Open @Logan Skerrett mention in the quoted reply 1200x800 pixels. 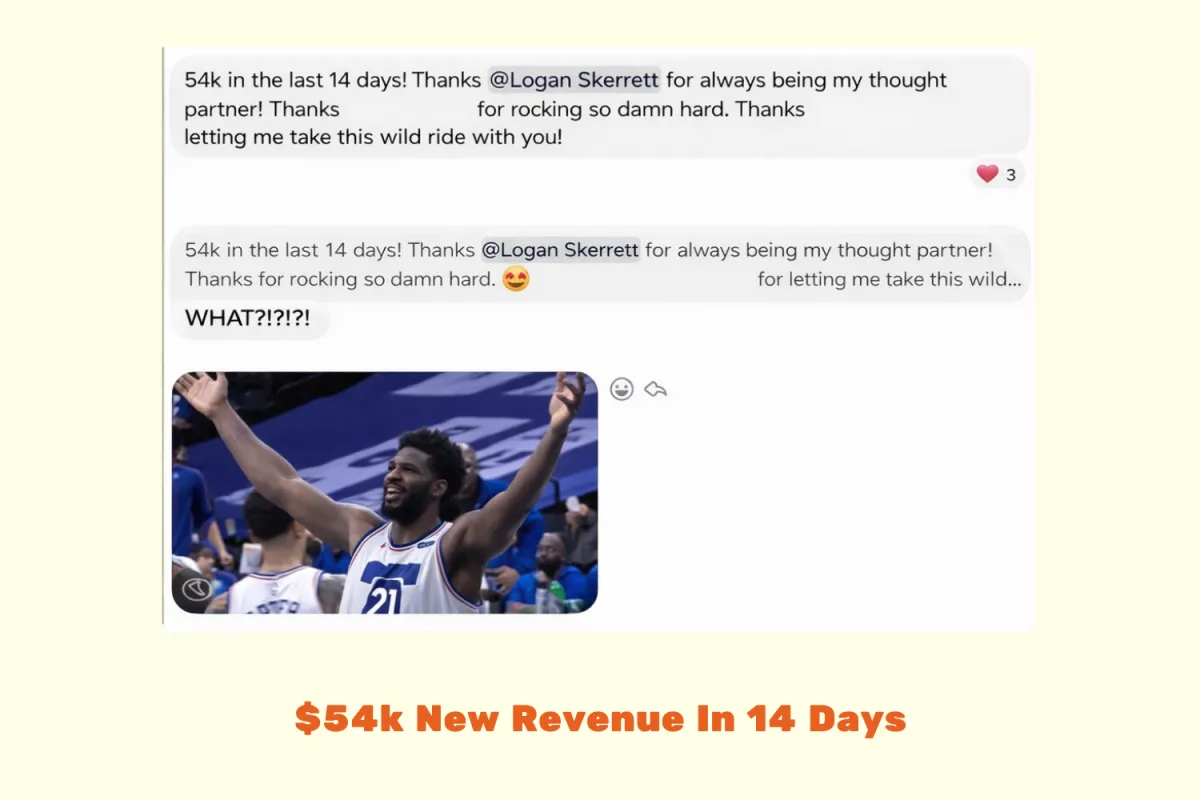click(x=561, y=250)
